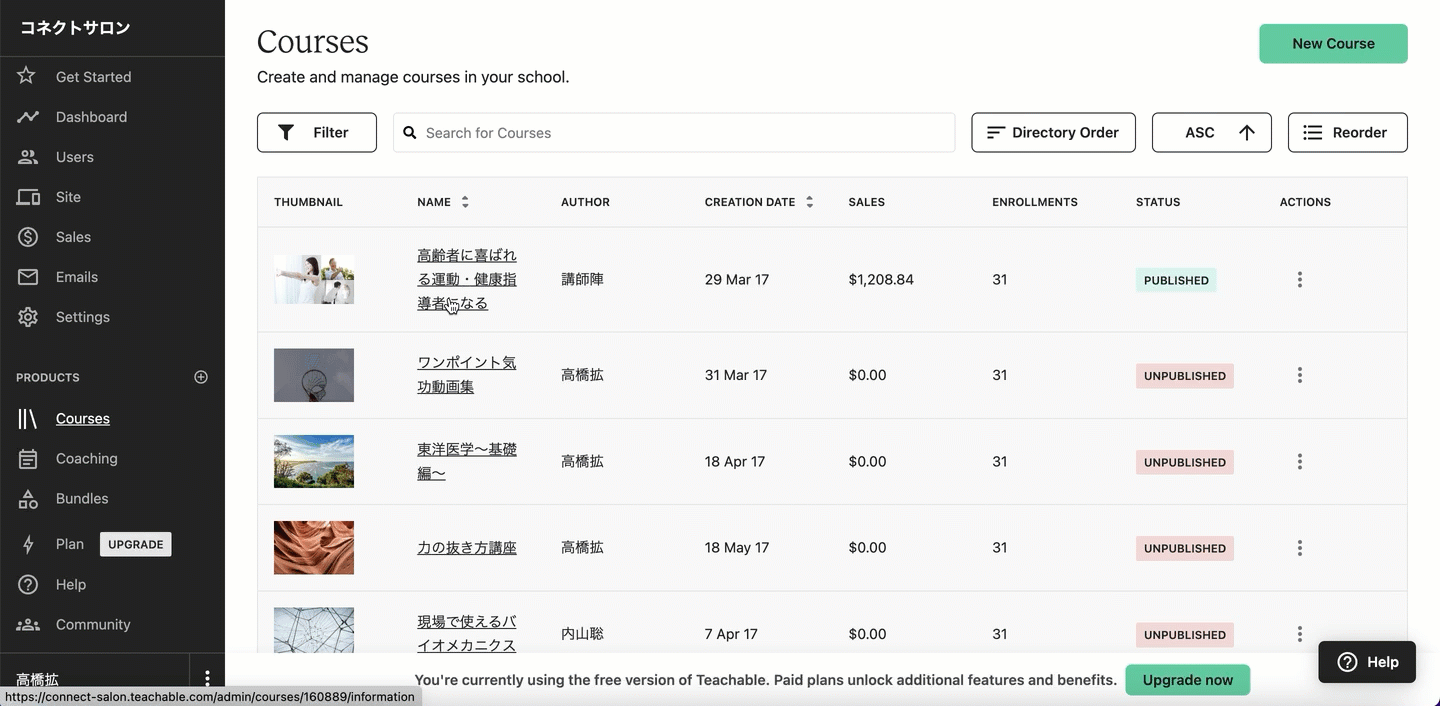1440x706 pixels.
Task: Open the Directory Order sort dropdown
Action: tap(1053, 133)
